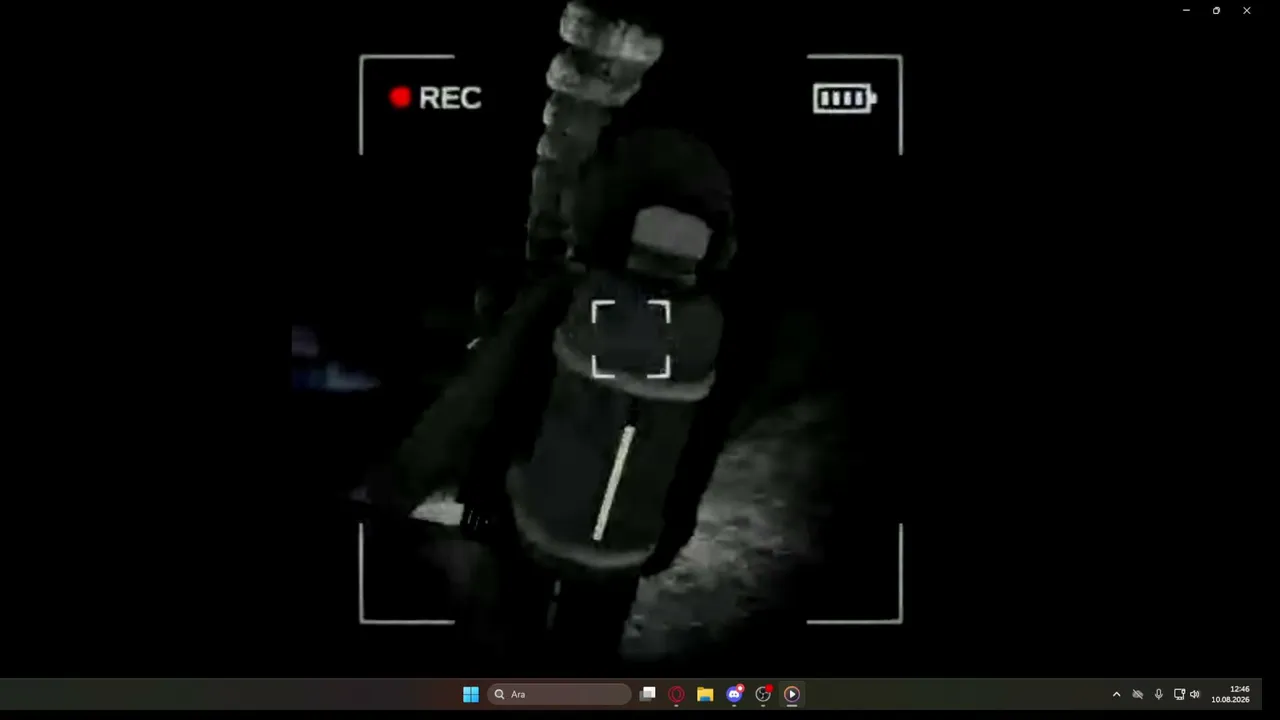Launch the Opera browser from taskbar

coord(677,694)
